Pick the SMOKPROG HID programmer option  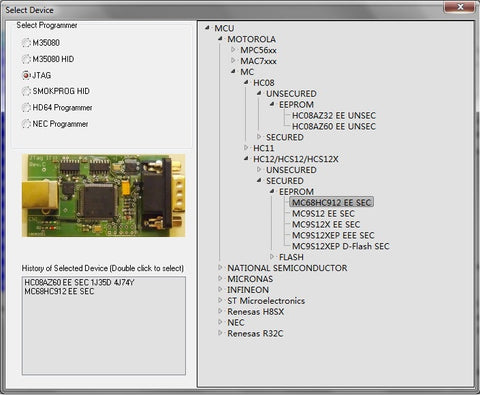pos(26,91)
